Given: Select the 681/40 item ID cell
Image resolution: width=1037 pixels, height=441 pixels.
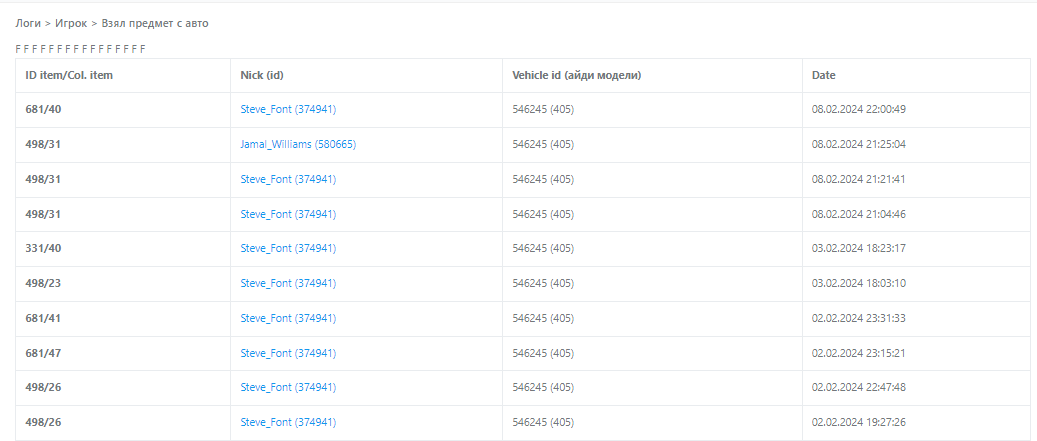Looking at the screenshot, I should click(44, 109).
